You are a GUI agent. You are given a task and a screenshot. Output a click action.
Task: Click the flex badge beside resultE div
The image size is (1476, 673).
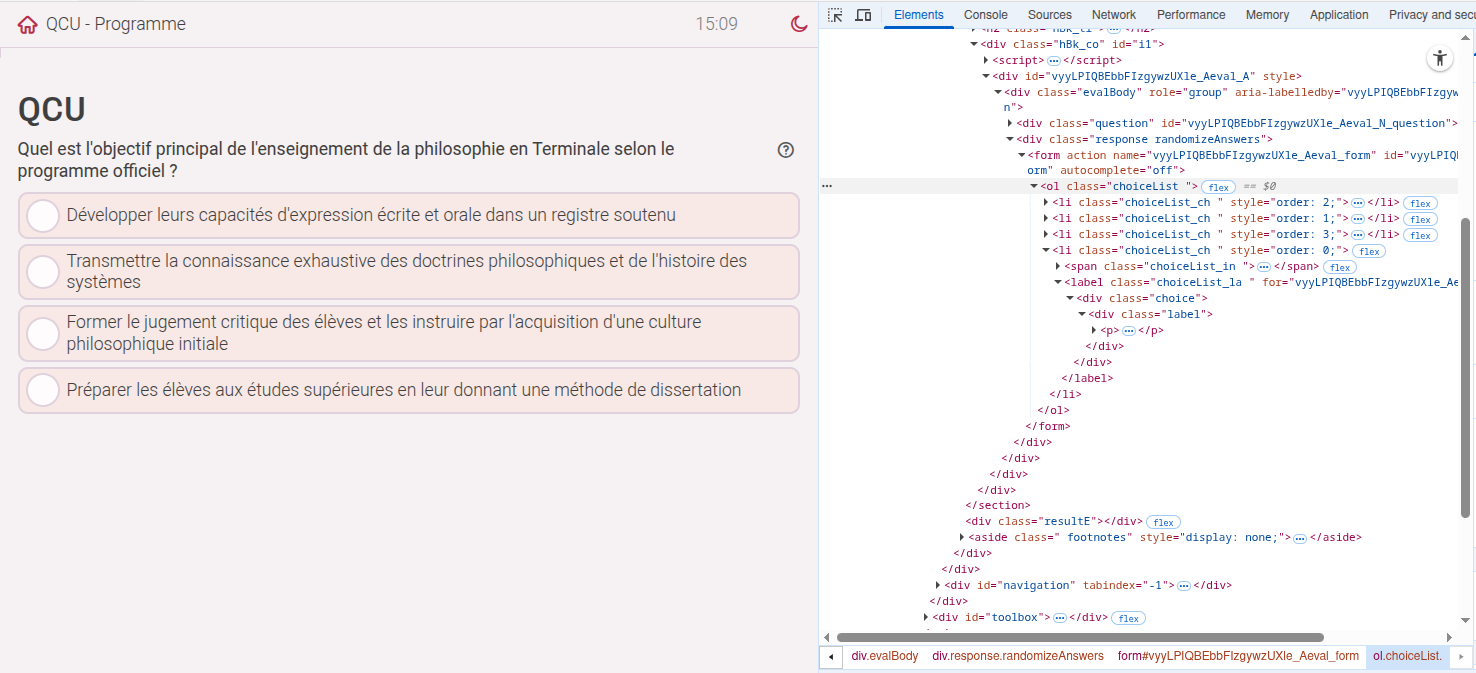click(x=1163, y=522)
